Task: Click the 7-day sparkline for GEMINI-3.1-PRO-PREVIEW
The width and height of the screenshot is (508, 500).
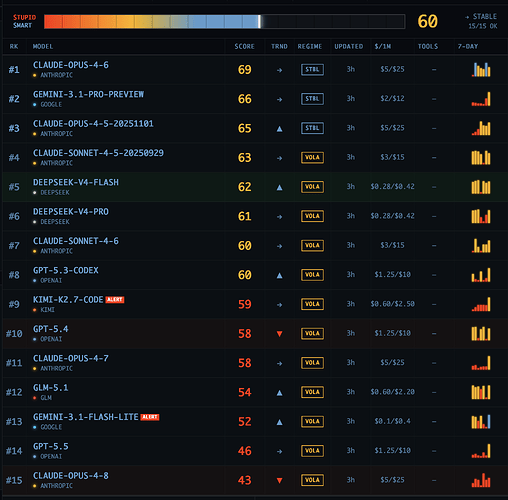Action: click(x=481, y=99)
